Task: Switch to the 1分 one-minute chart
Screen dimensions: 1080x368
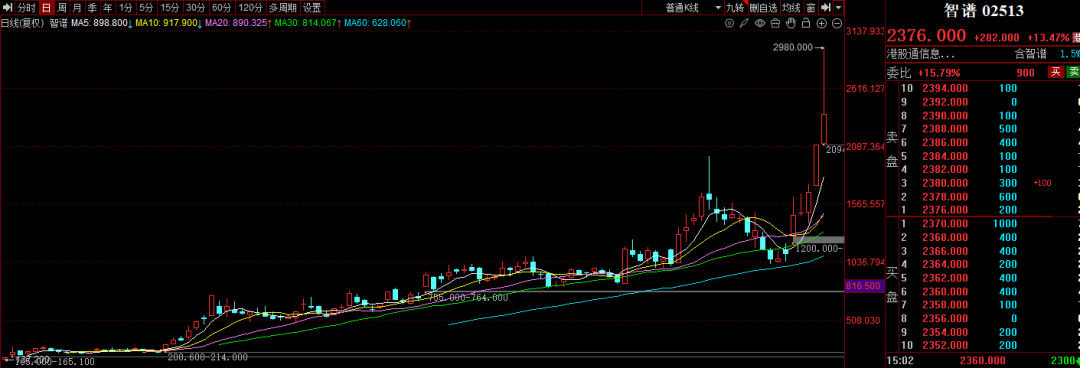Action: pos(125,8)
